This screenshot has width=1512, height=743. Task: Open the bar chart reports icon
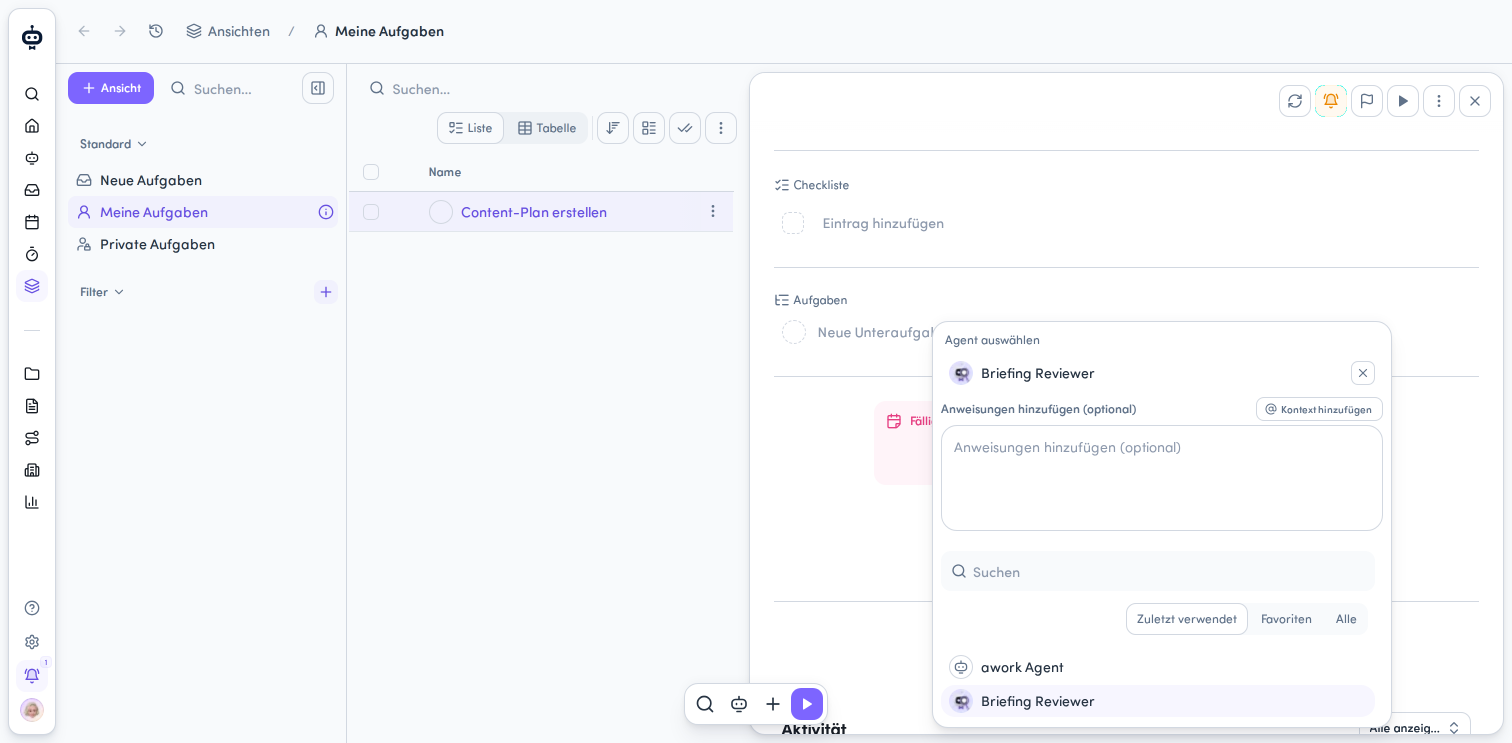32,502
